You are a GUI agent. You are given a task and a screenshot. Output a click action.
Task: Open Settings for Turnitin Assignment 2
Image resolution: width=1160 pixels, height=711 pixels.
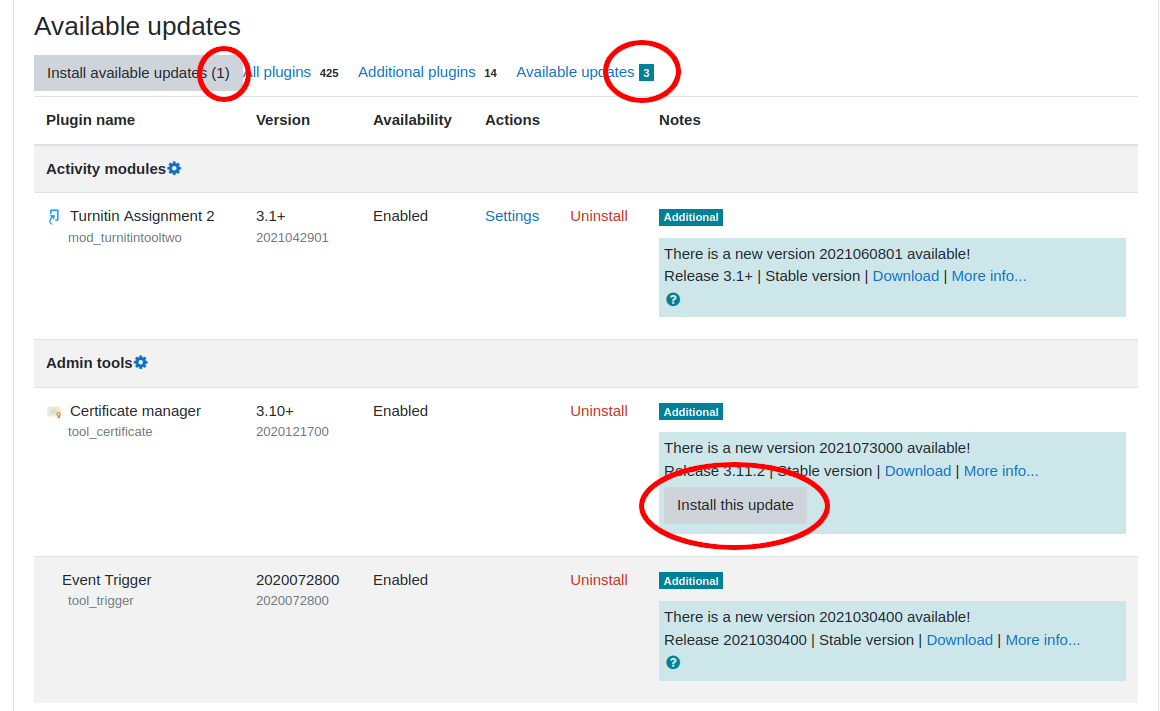click(x=512, y=216)
